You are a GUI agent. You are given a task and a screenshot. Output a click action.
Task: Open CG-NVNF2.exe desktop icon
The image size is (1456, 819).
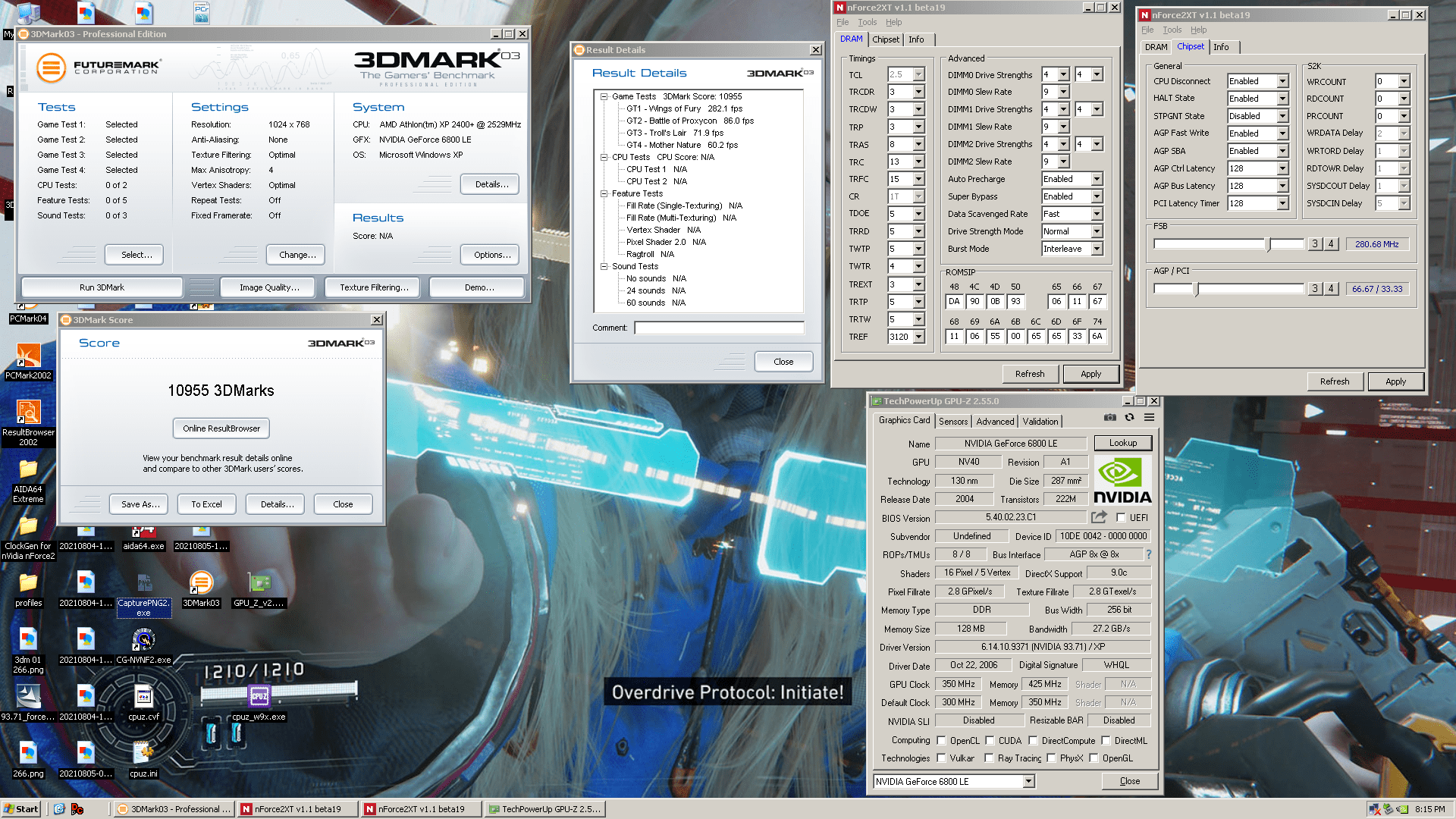[x=143, y=647]
